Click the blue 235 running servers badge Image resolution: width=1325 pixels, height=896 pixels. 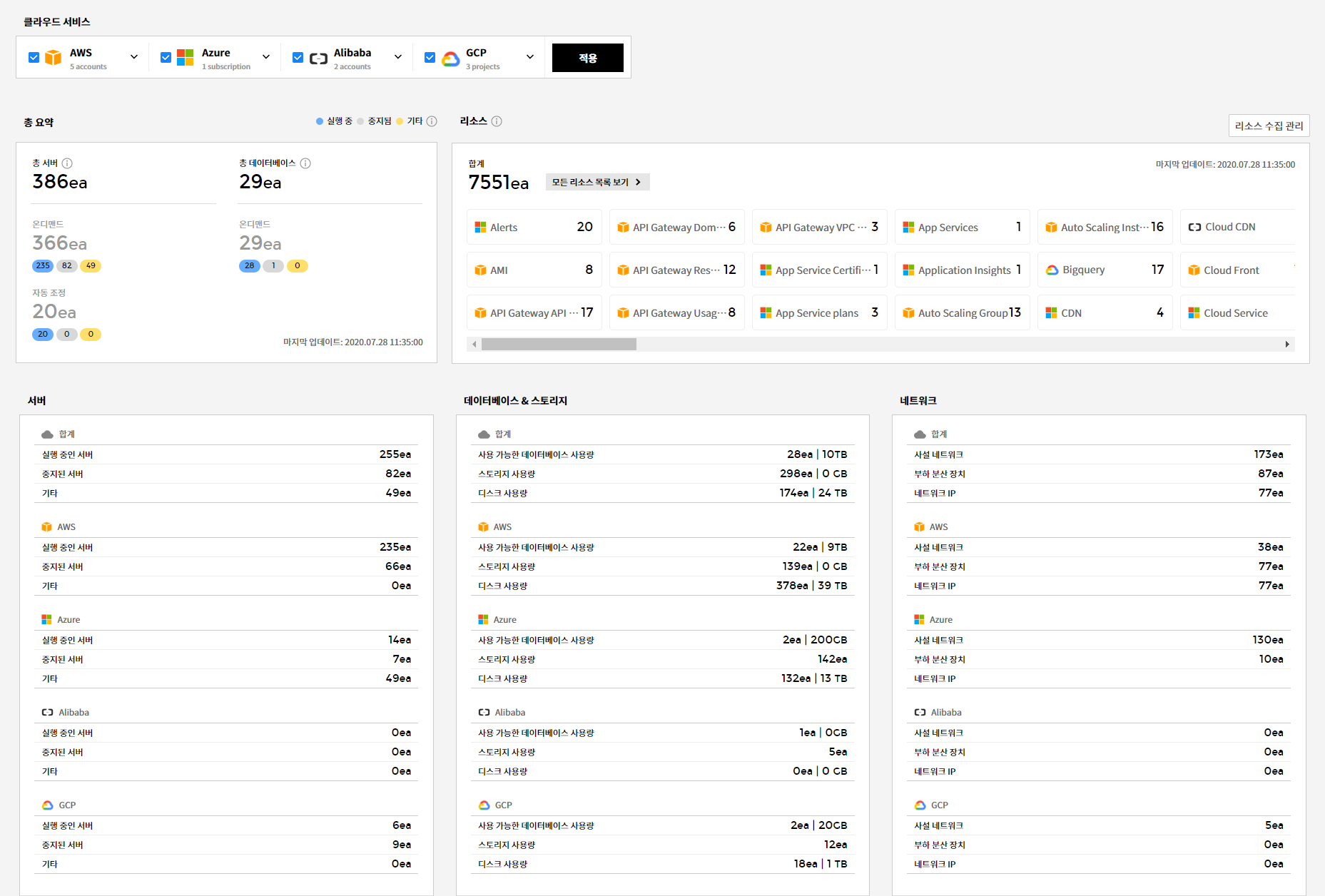point(43,266)
